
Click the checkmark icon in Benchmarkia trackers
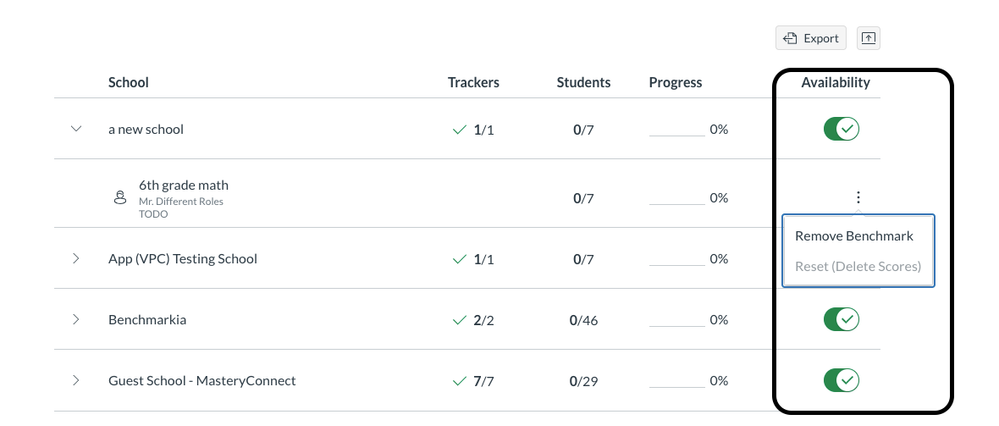coord(460,320)
